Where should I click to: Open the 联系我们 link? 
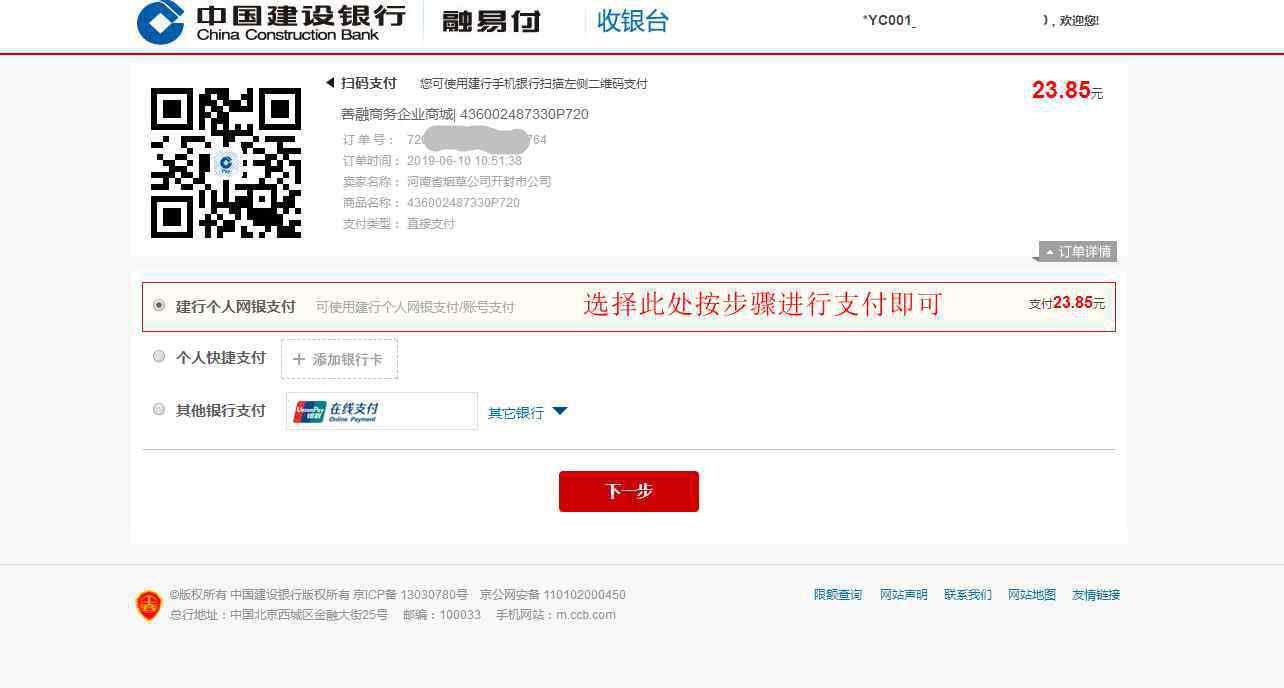[x=968, y=595]
